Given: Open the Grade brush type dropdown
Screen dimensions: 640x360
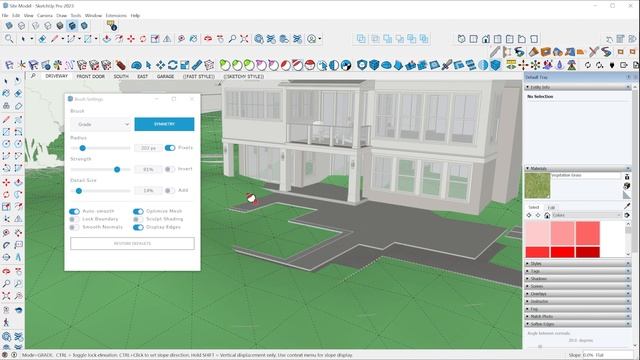Looking at the screenshot, I should [x=101, y=124].
